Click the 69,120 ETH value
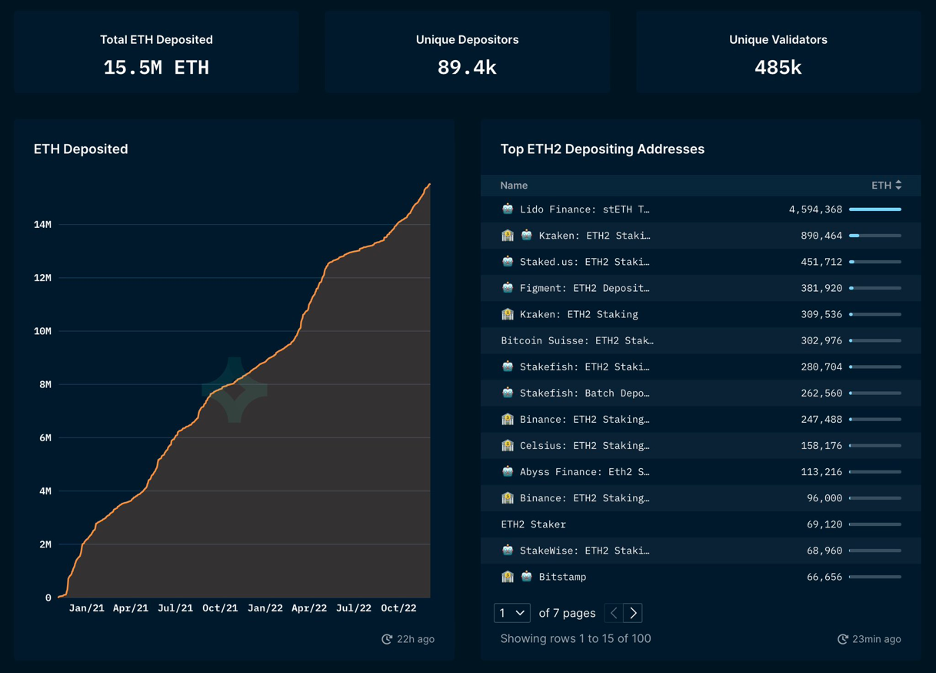This screenshot has height=674, width=936. tap(824, 525)
